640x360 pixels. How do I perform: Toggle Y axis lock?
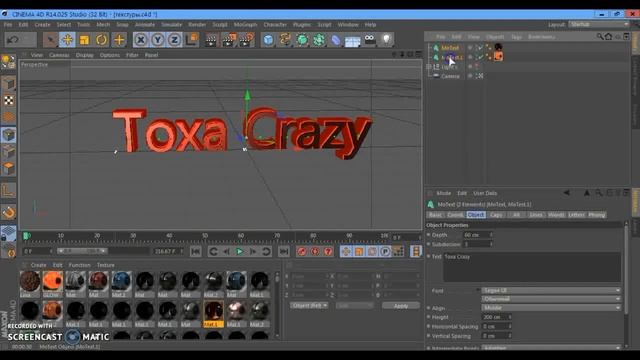158,40
